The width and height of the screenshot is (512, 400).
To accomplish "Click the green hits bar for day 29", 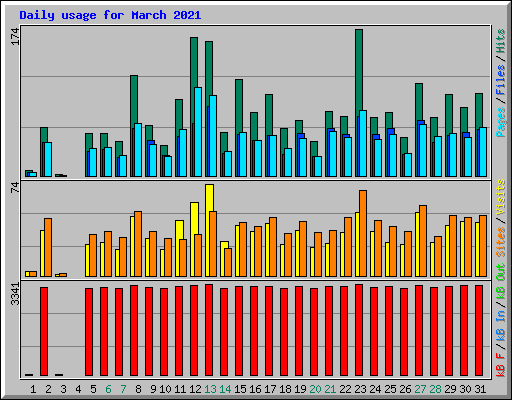I will [x=449, y=114].
